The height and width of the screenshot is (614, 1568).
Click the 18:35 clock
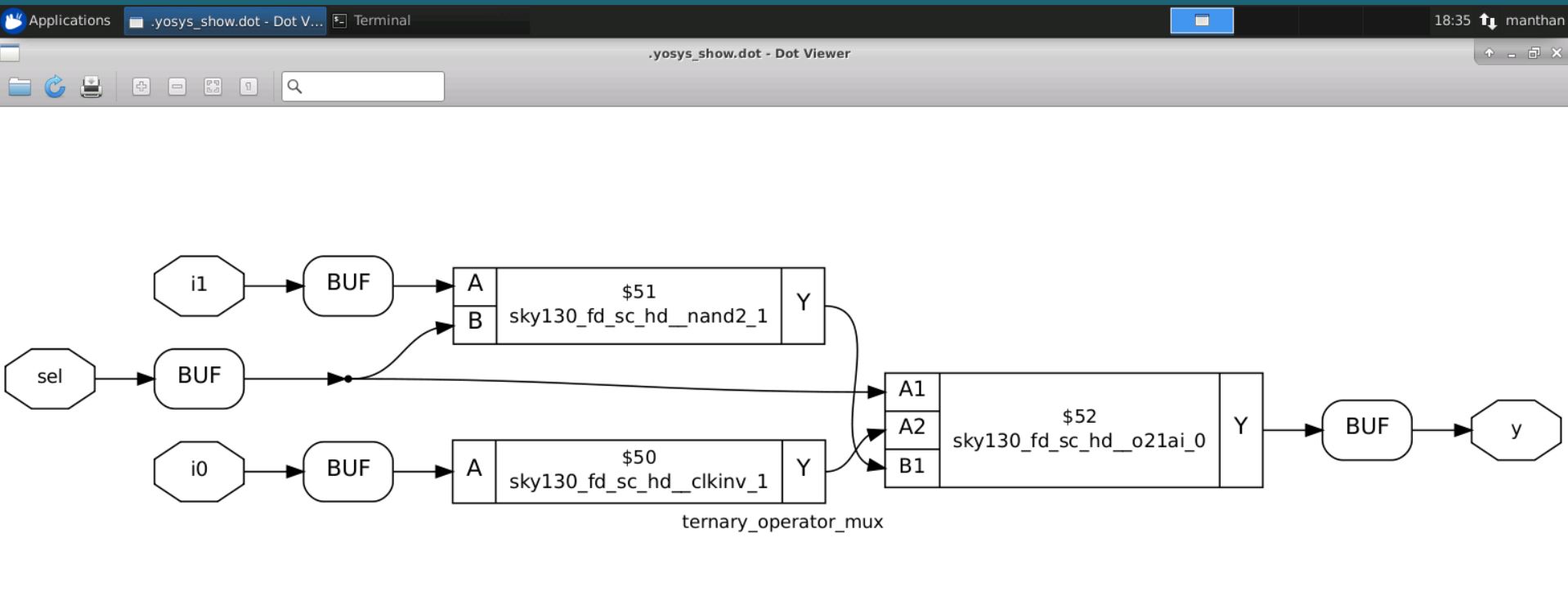[x=1452, y=20]
